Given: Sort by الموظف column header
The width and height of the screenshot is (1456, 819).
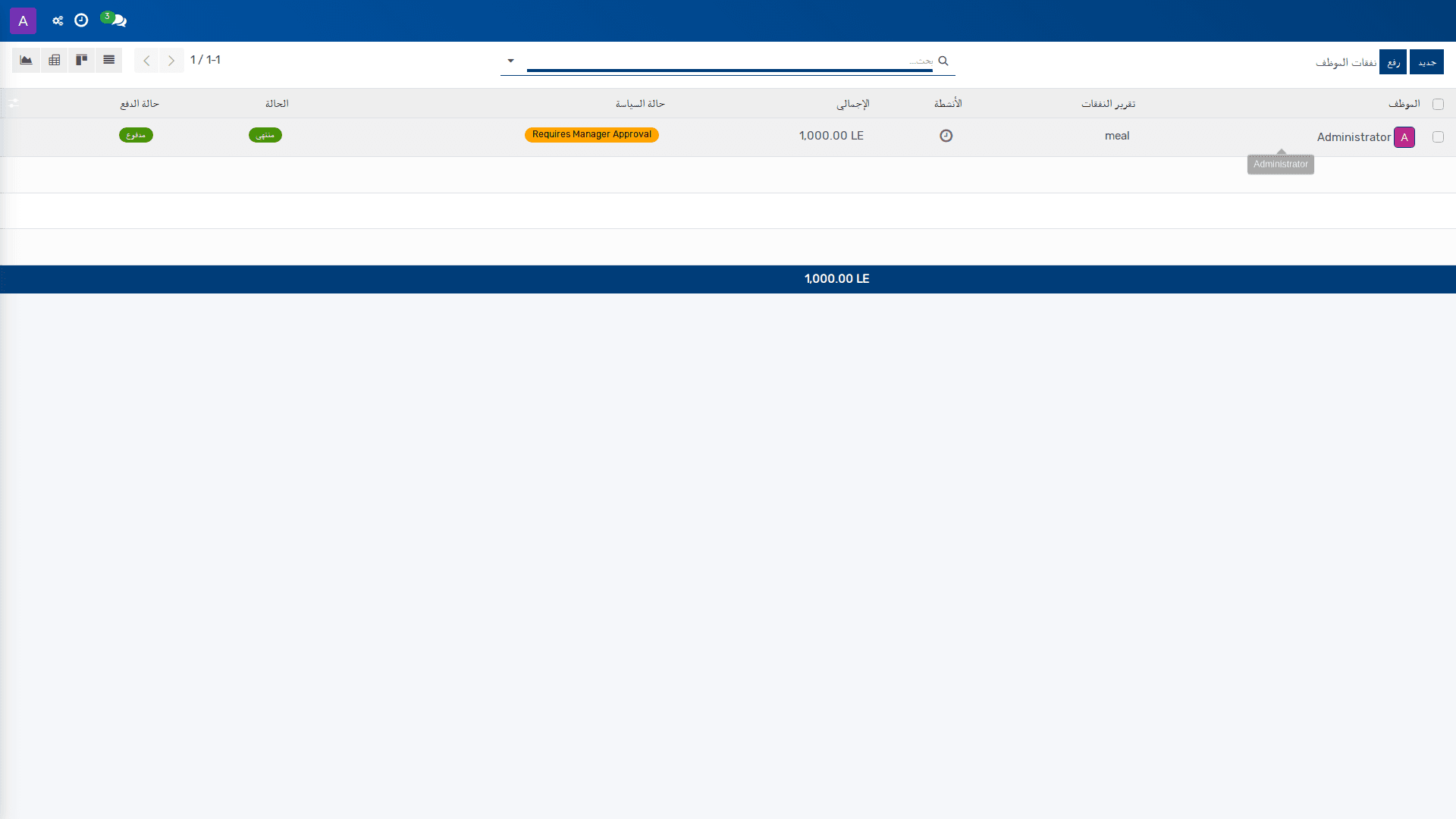Looking at the screenshot, I should click(1404, 104).
